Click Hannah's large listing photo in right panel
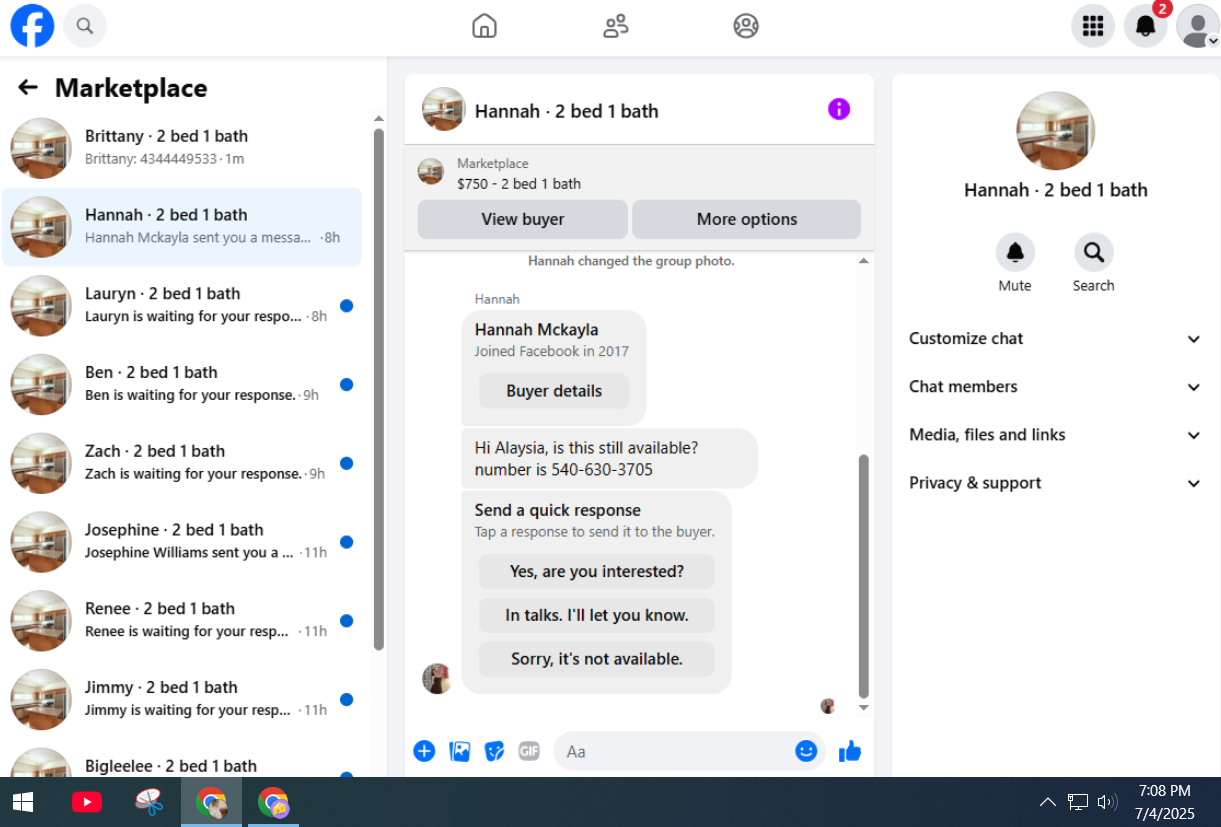 (x=1055, y=131)
